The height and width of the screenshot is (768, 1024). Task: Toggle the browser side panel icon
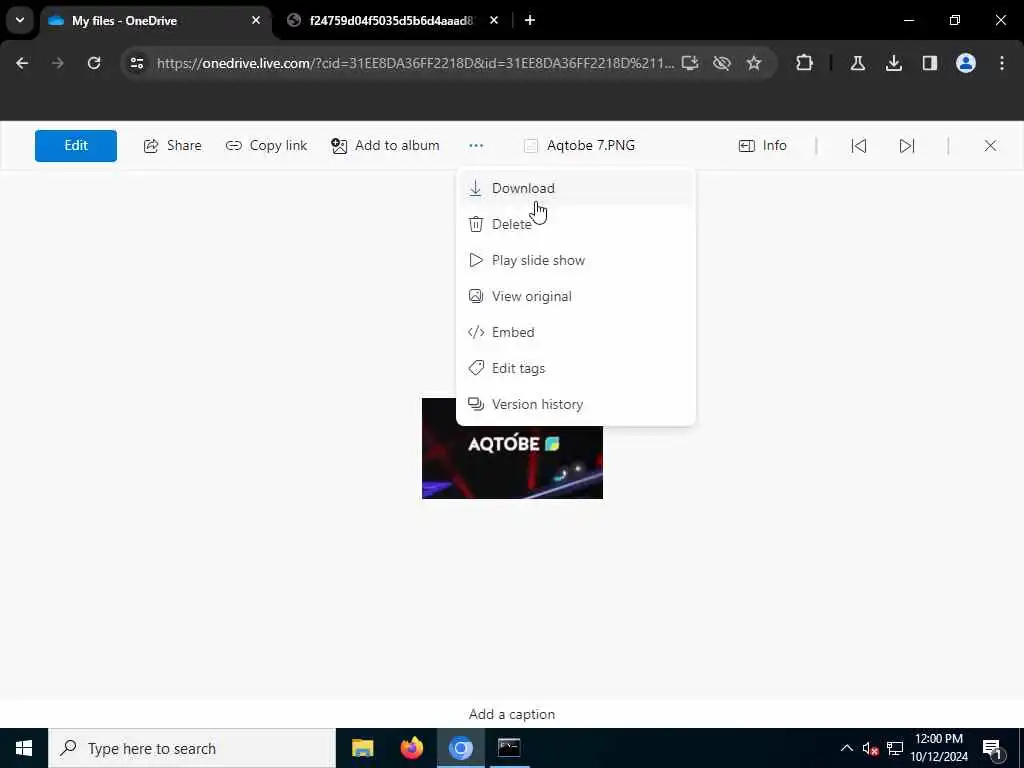pos(929,63)
